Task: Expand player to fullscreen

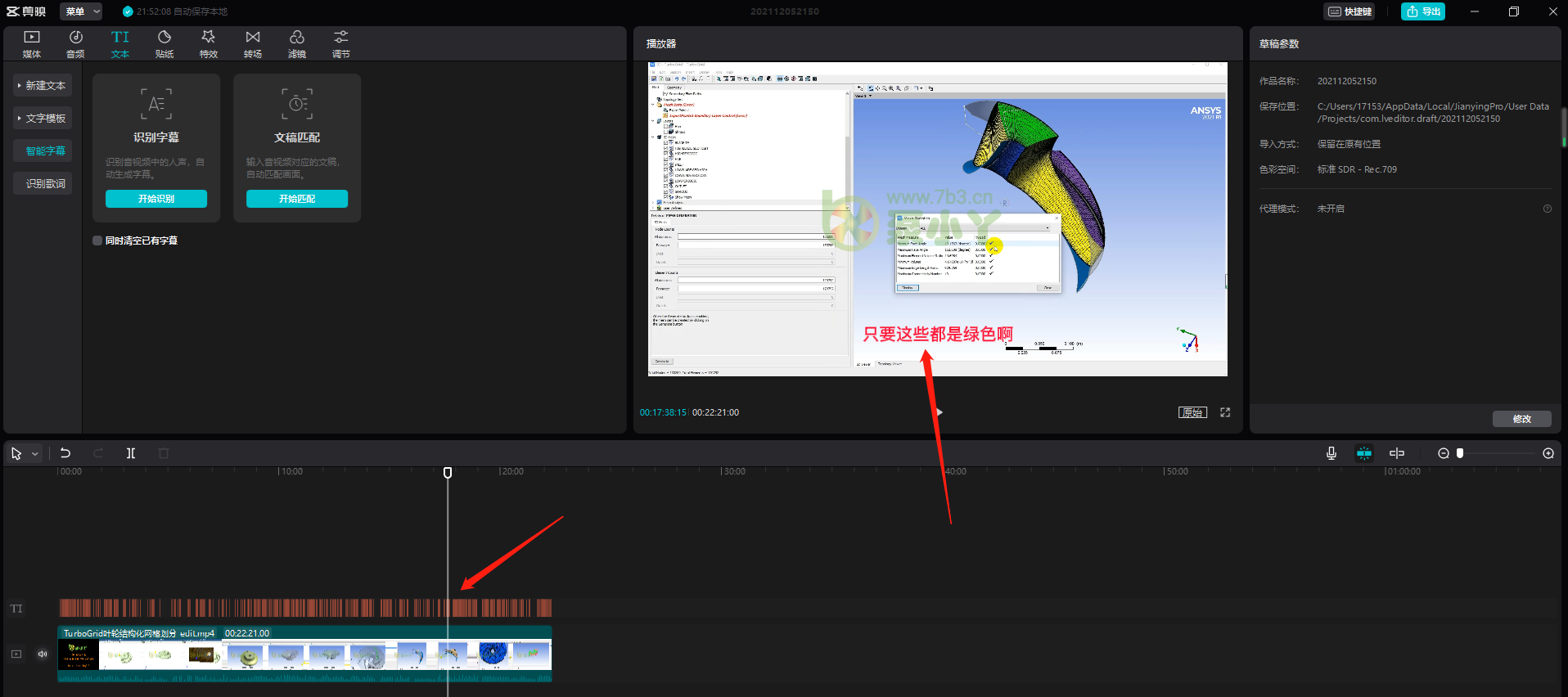Action: point(1225,412)
